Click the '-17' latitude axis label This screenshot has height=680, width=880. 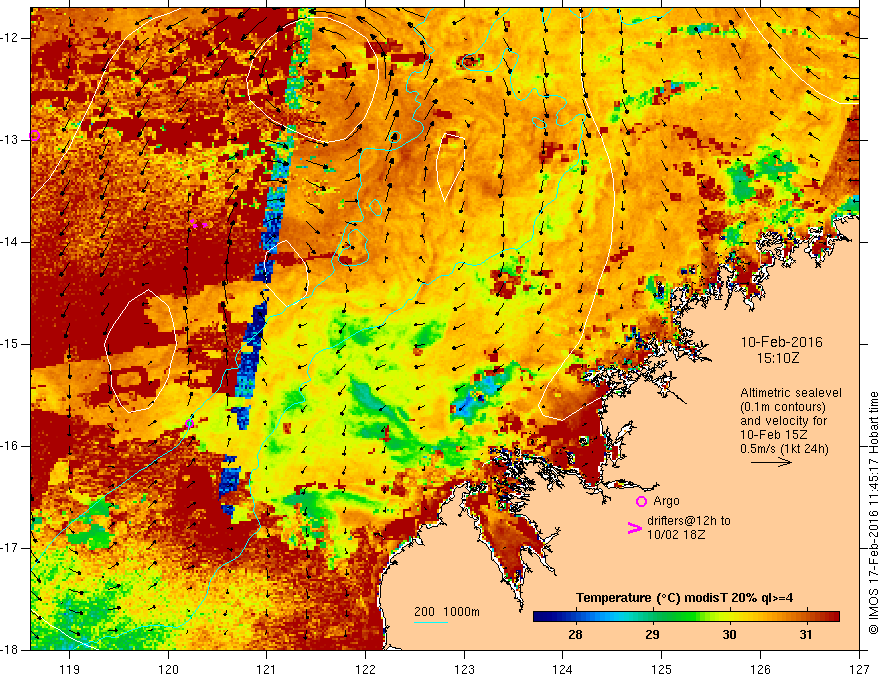[10, 548]
